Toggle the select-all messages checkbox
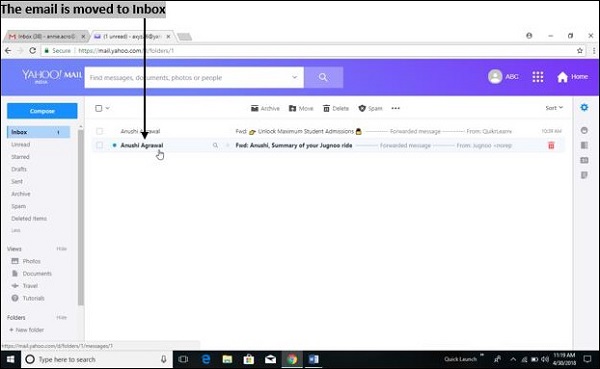 [99, 108]
